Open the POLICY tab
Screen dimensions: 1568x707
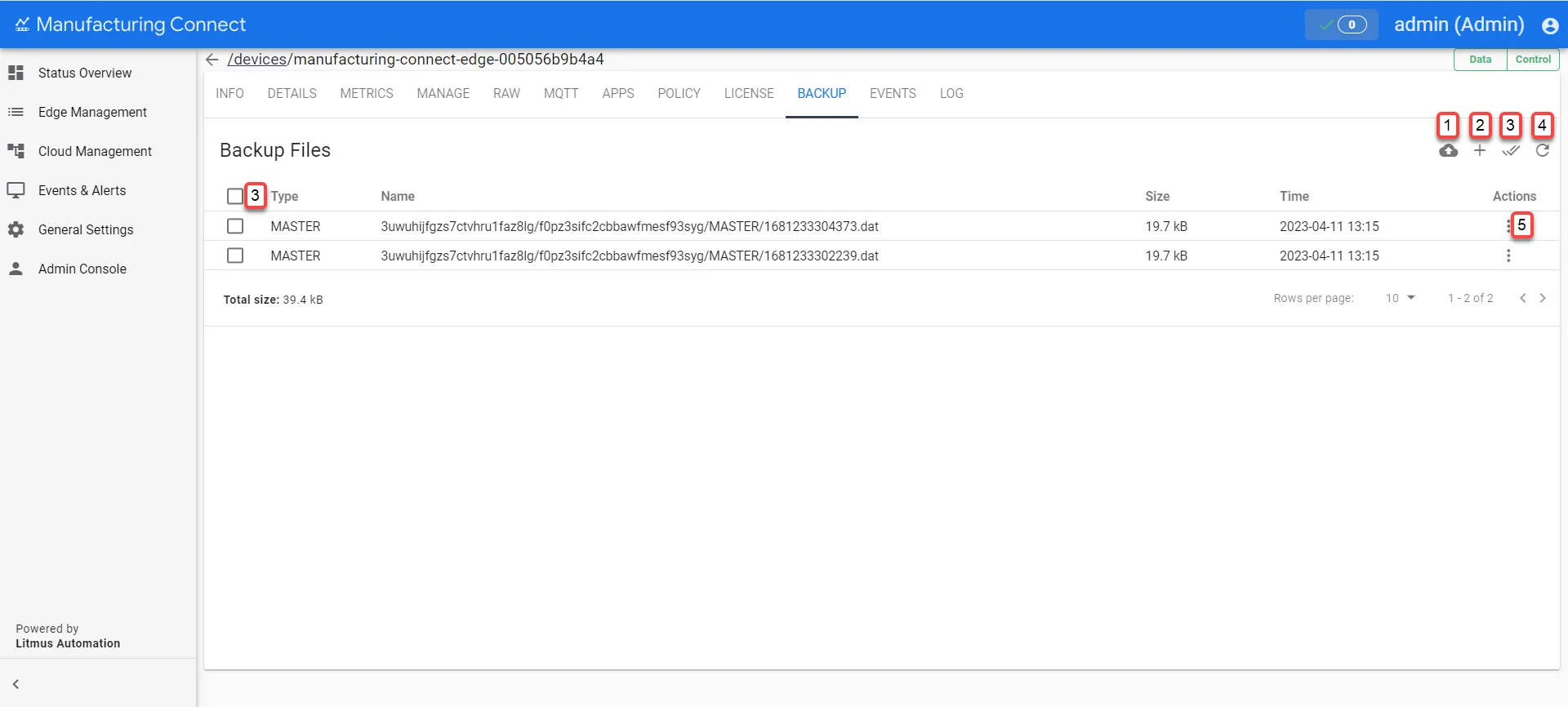point(679,93)
